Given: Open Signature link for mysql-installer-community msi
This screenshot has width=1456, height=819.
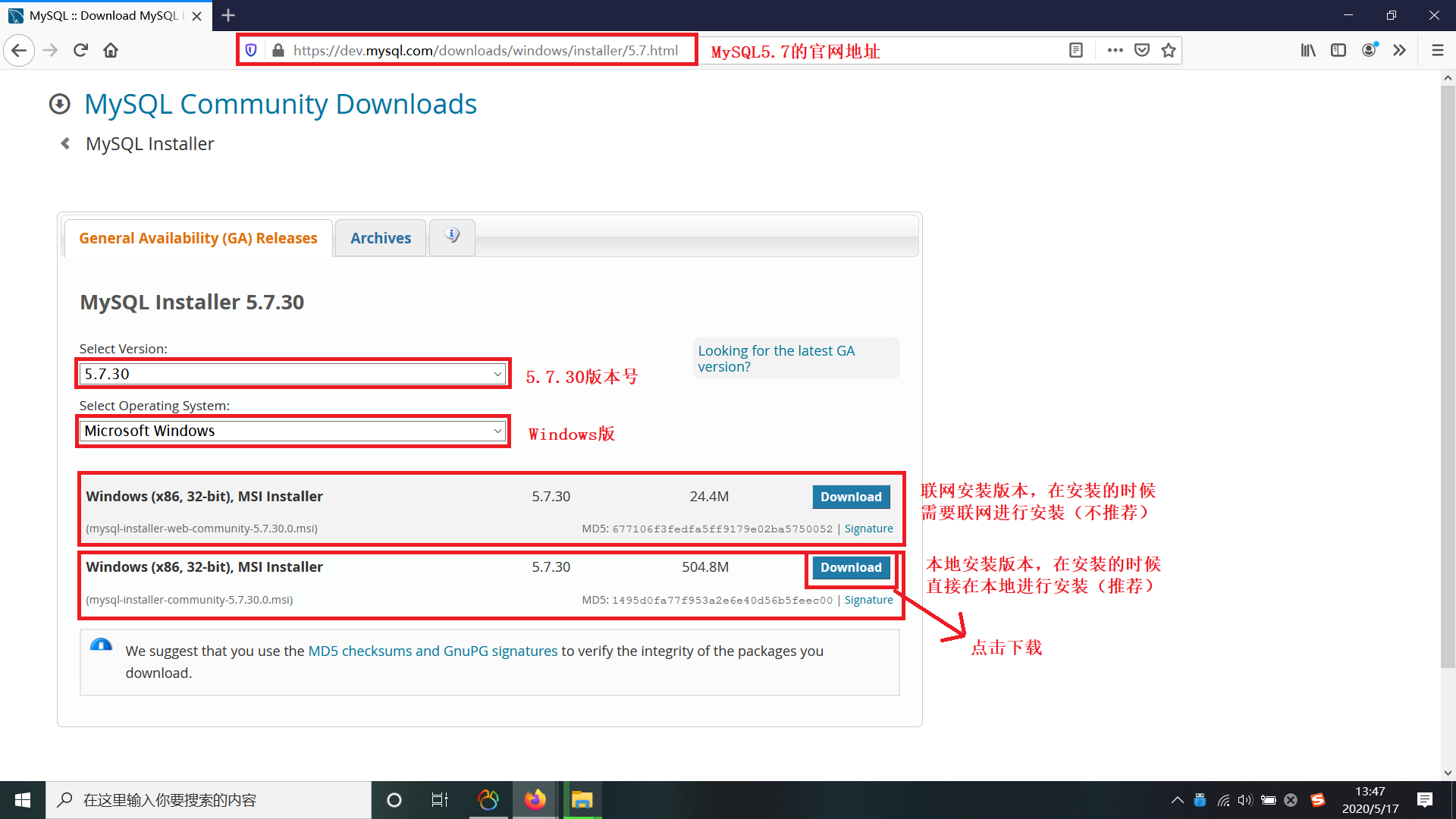Looking at the screenshot, I should tap(868, 600).
